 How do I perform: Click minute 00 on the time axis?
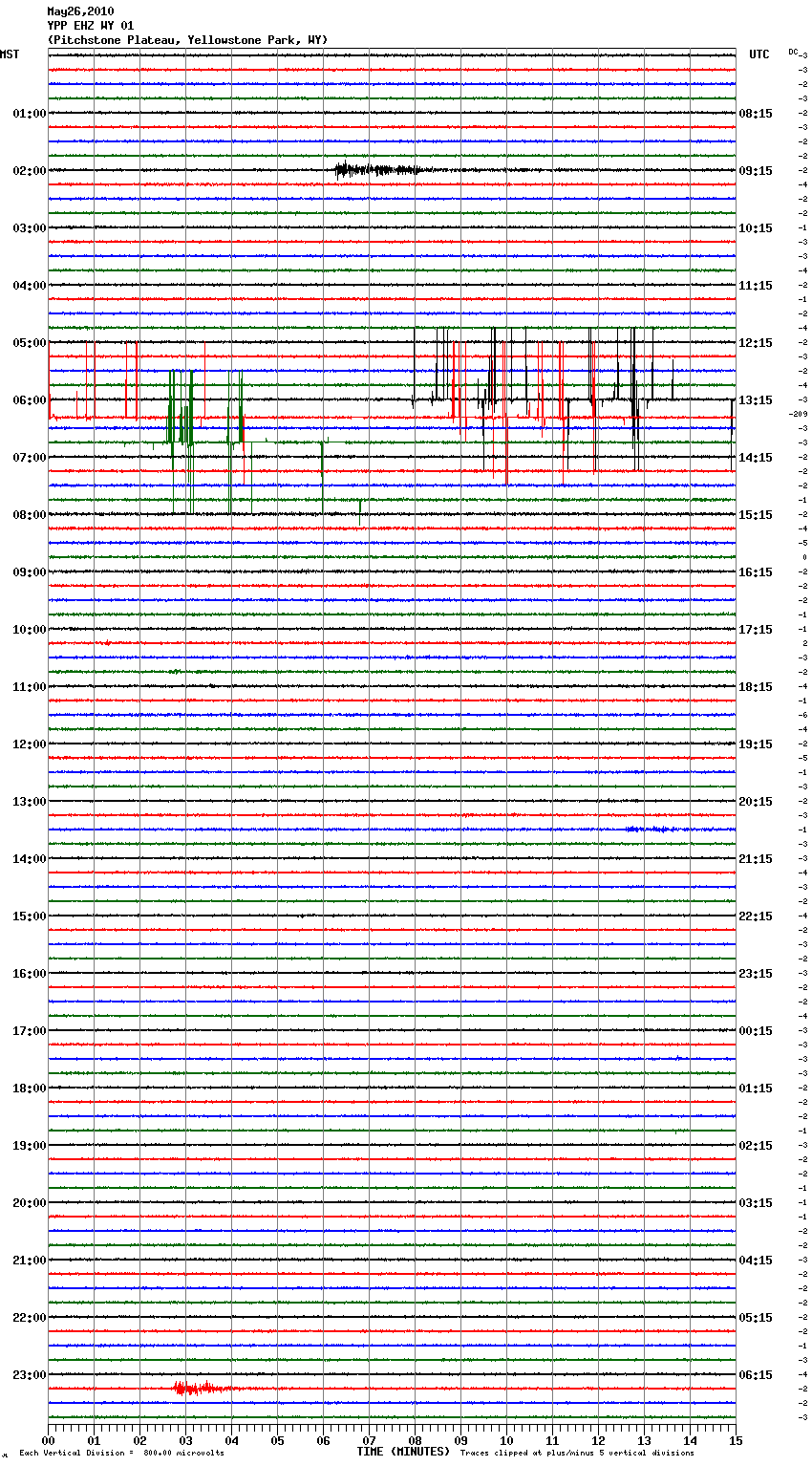[48, 1440]
